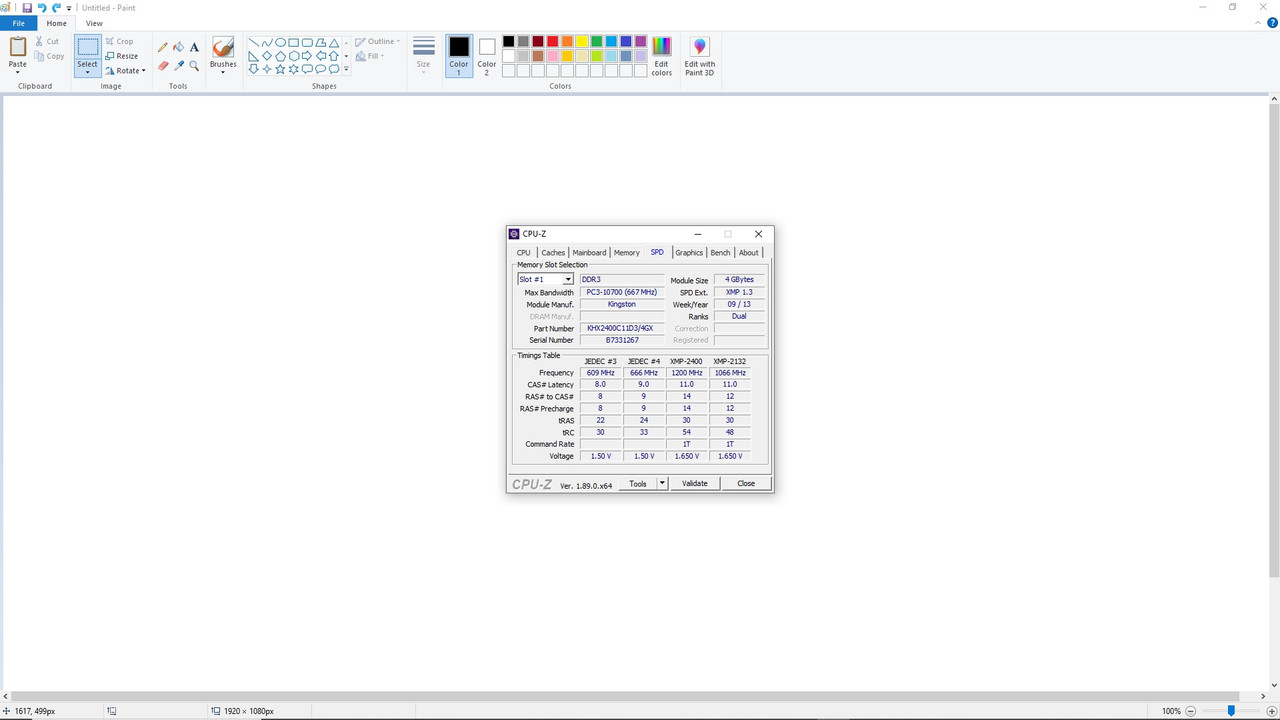The height and width of the screenshot is (720, 1280).
Task: Select the Color 2 background button
Action: tap(487, 56)
